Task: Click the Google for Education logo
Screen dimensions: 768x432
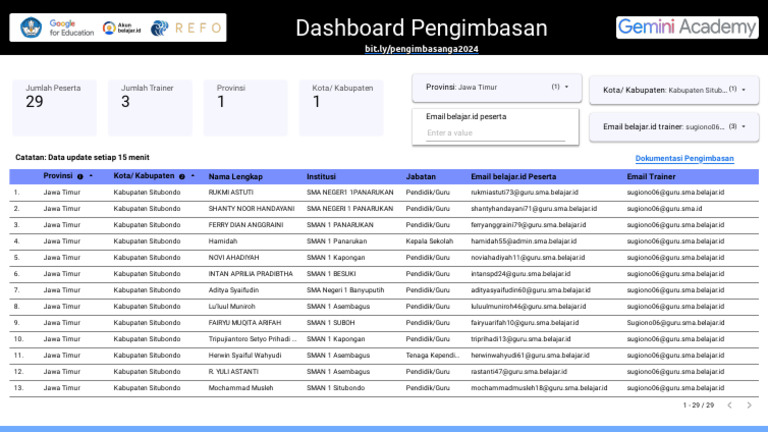Action: pyautogui.click(x=72, y=28)
